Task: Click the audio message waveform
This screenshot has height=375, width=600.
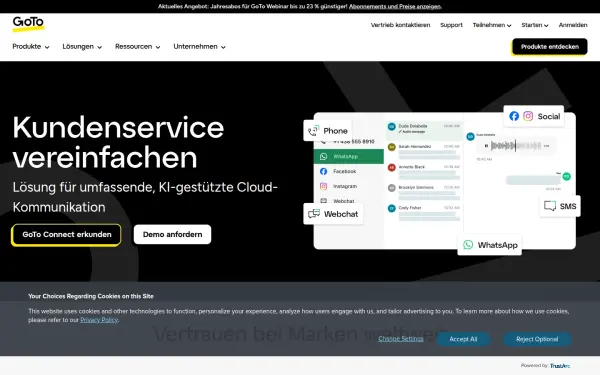Action: click(x=516, y=146)
